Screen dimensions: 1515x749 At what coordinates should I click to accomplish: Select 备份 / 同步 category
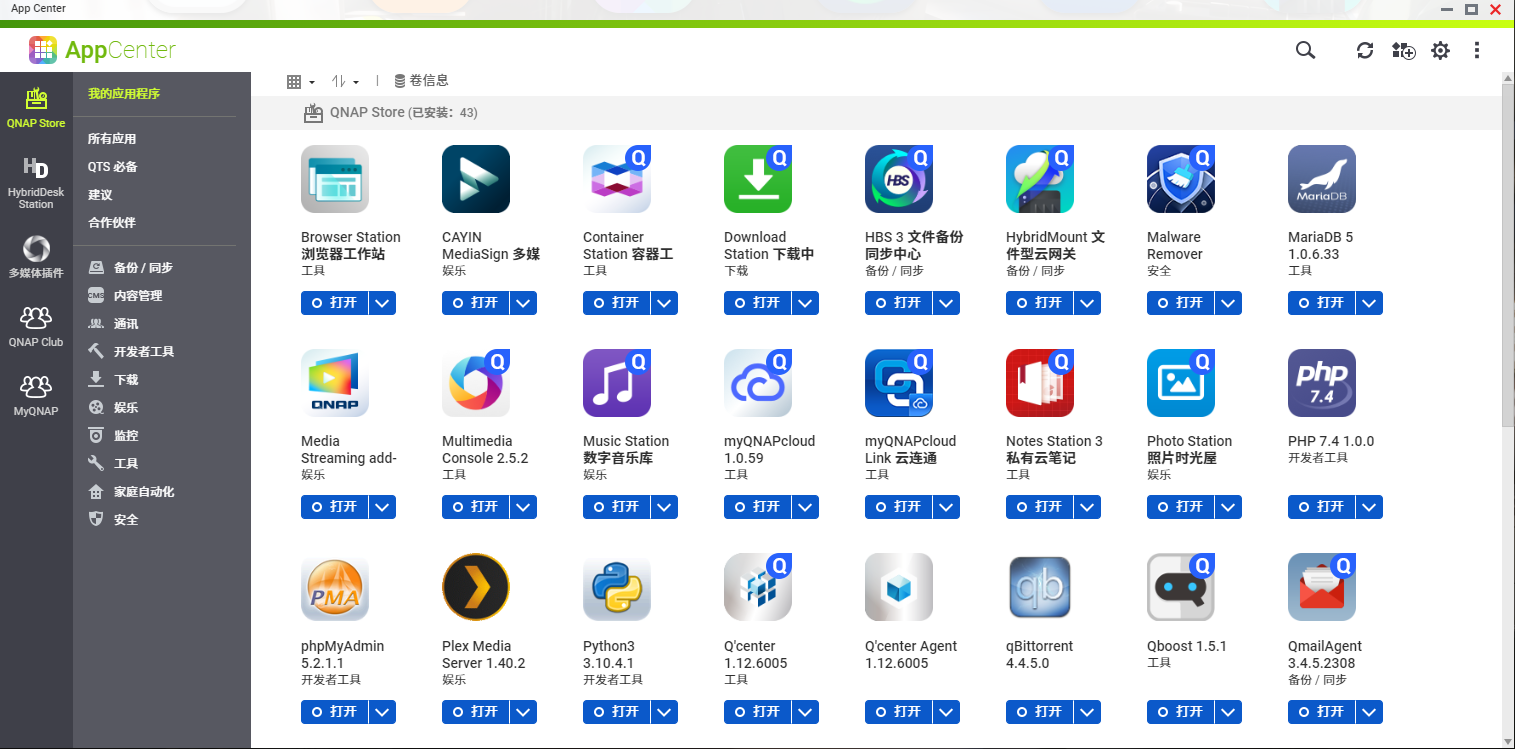142,268
